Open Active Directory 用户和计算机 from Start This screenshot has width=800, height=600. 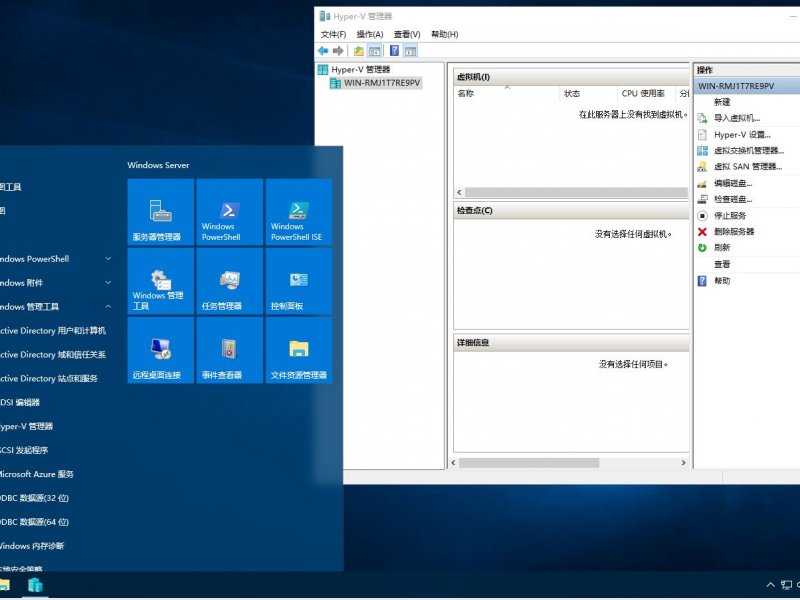55,331
